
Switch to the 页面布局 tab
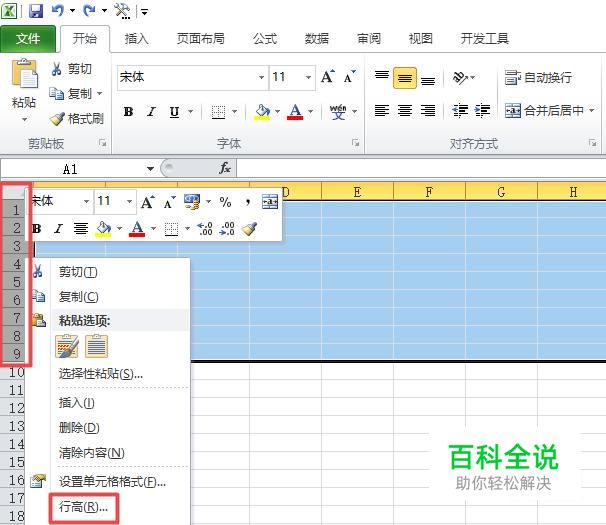200,39
